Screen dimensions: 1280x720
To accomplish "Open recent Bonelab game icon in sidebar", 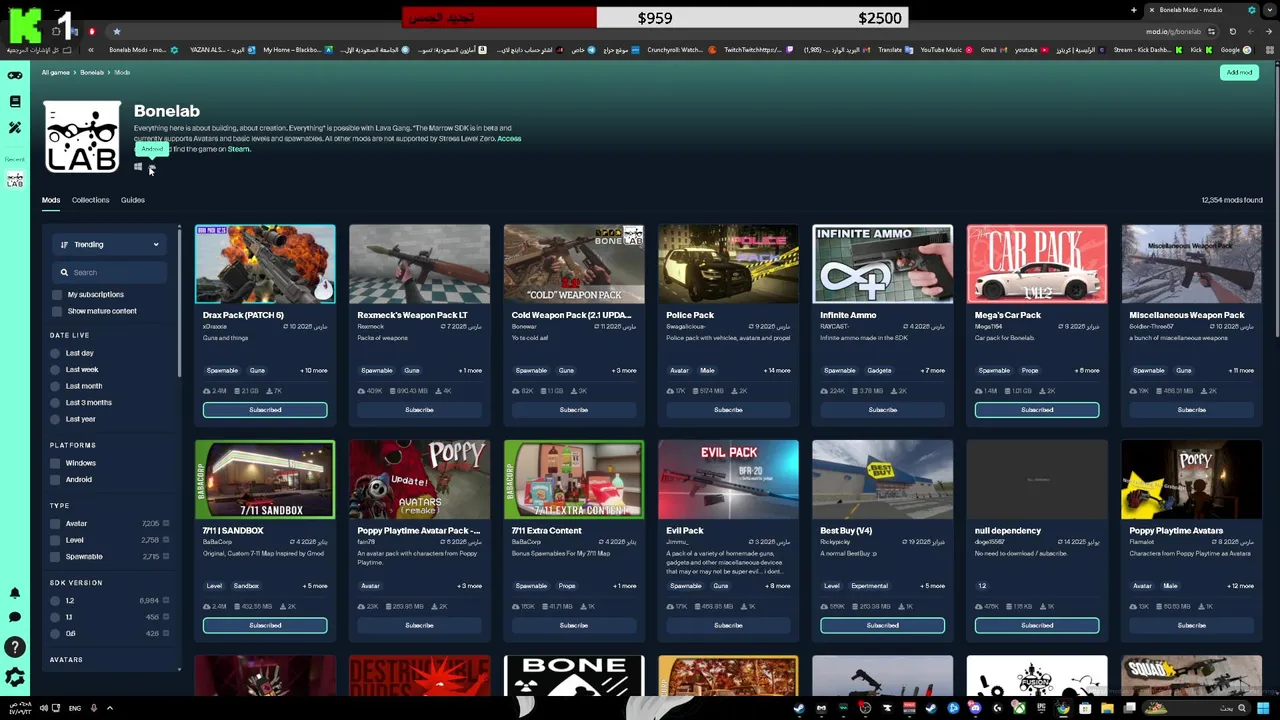I will point(15,180).
